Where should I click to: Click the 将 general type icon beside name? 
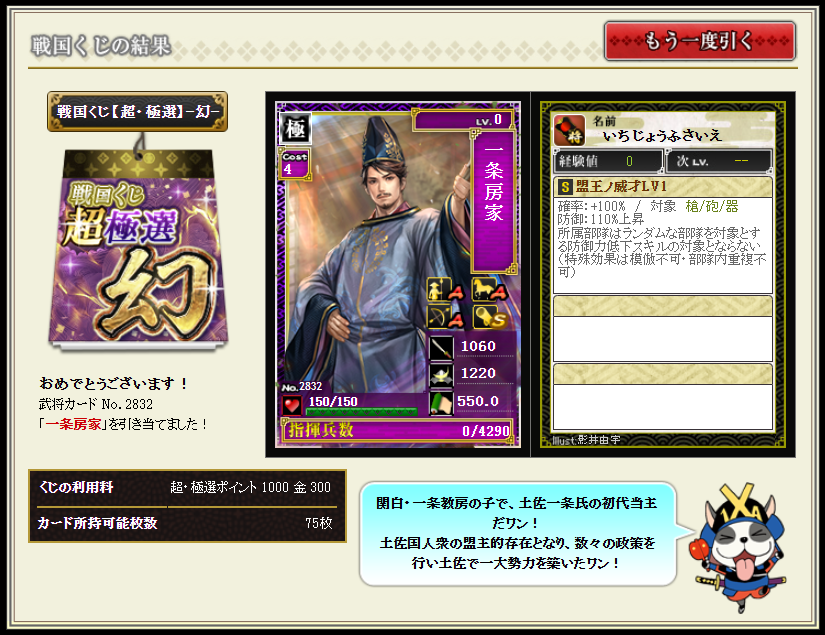click(569, 130)
